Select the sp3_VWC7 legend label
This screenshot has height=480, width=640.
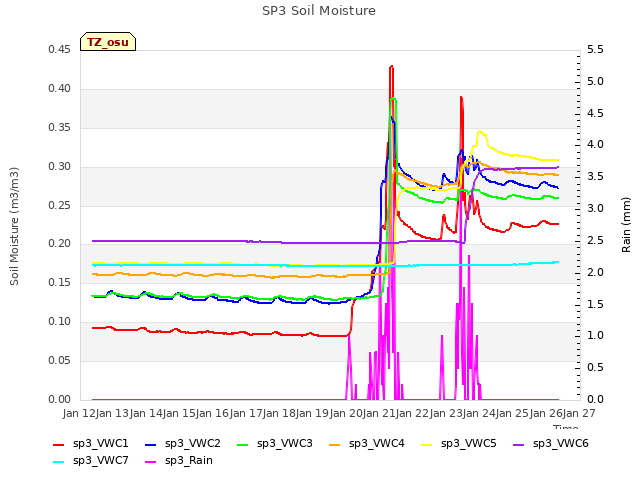coord(100,461)
